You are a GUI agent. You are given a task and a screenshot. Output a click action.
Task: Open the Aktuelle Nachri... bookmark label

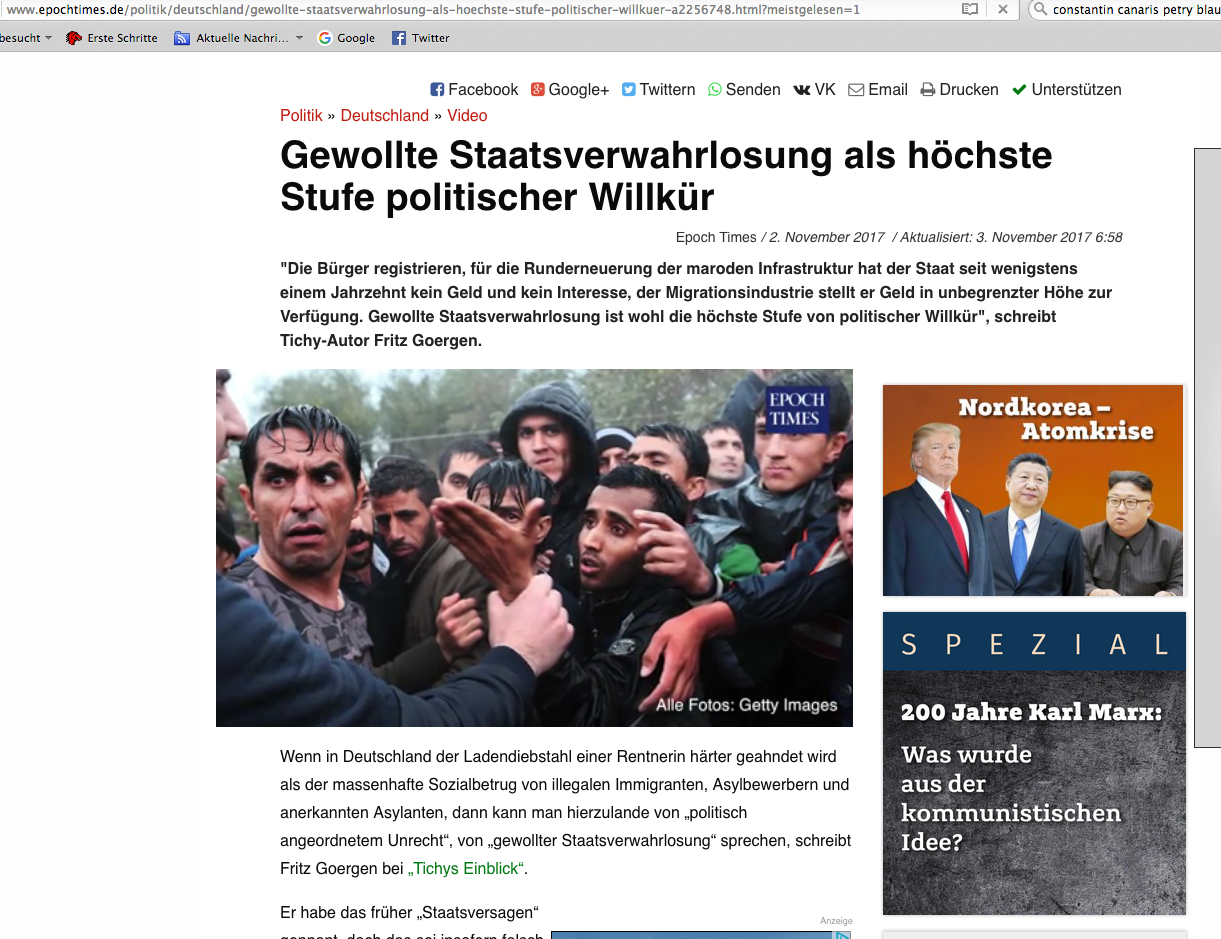point(242,38)
